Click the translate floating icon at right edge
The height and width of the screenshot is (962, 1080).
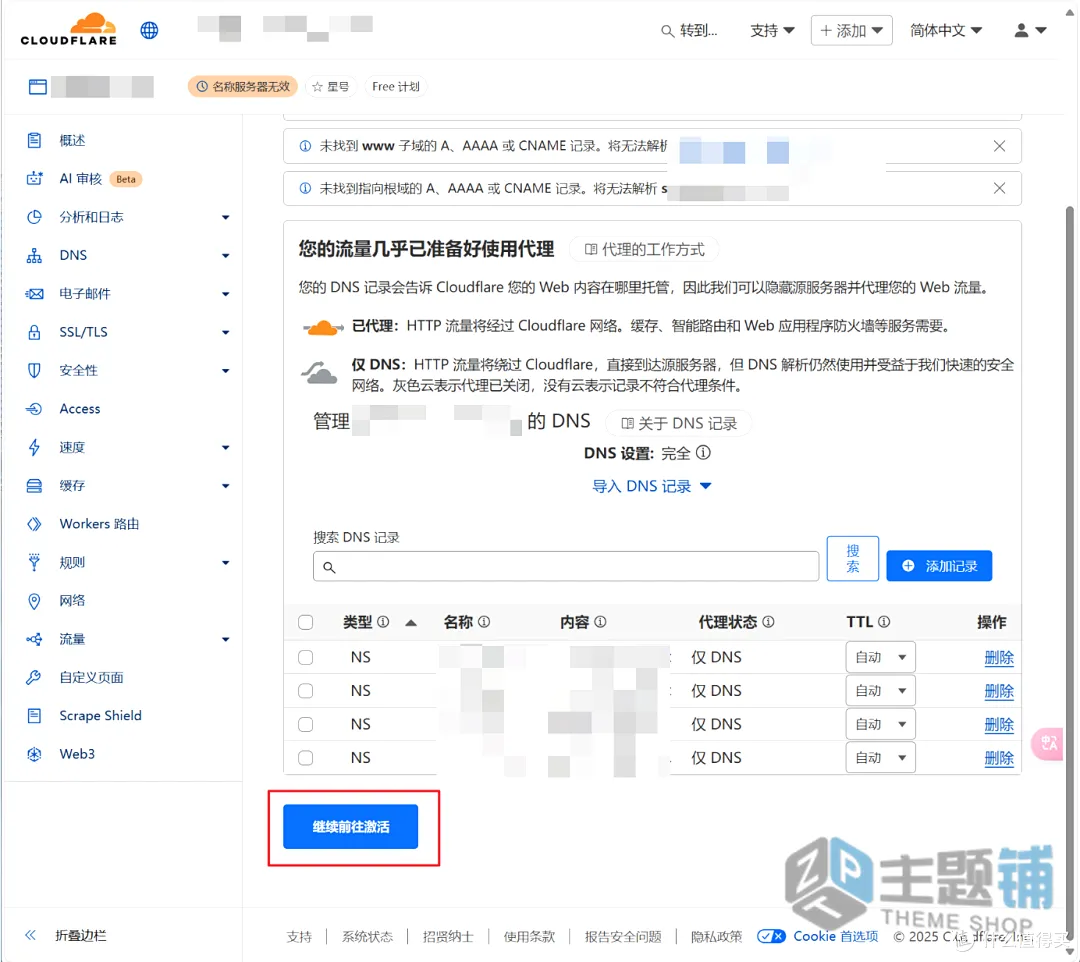click(1050, 744)
